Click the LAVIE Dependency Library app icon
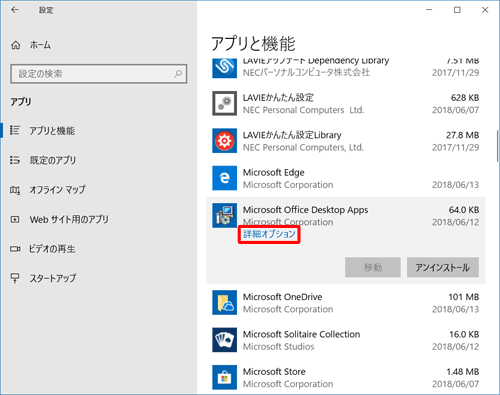Image resolution: width=500 pixels, height=395 pixels. (224, 68)
